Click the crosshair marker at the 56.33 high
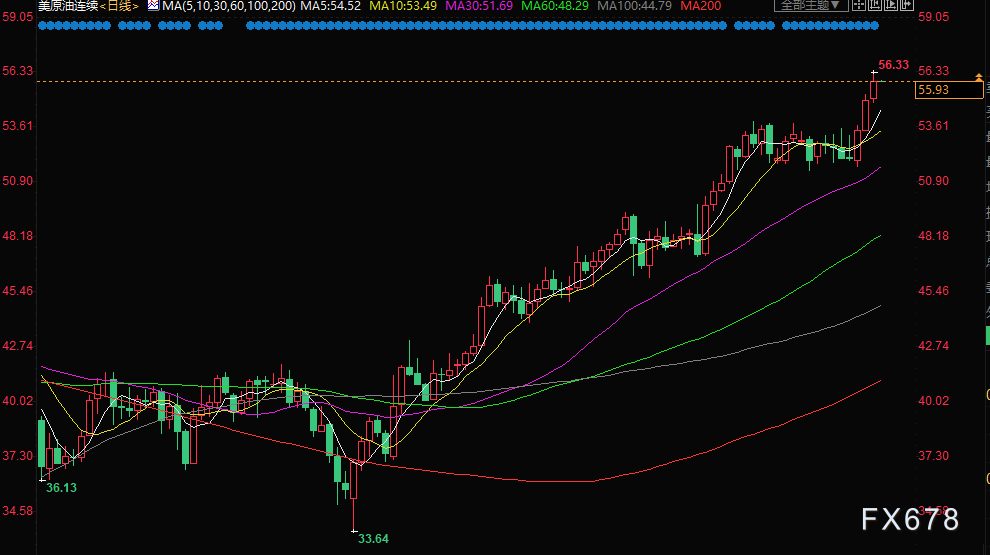 point(874,72)
